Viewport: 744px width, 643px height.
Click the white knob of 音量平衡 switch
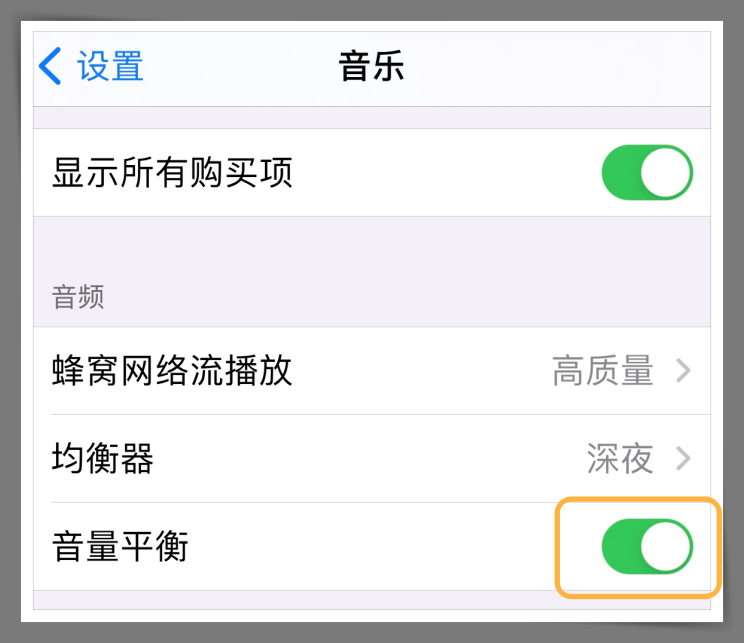click(x=665, y=546)
